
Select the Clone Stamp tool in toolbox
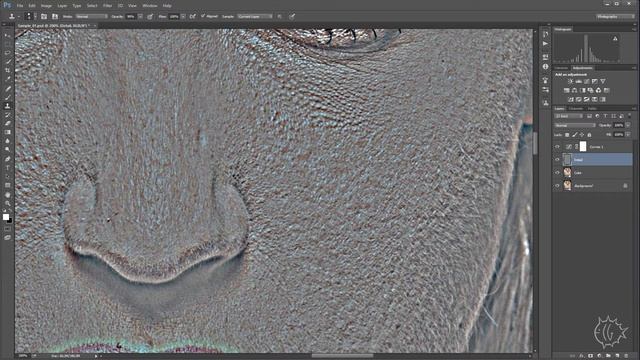coord(7,106)
